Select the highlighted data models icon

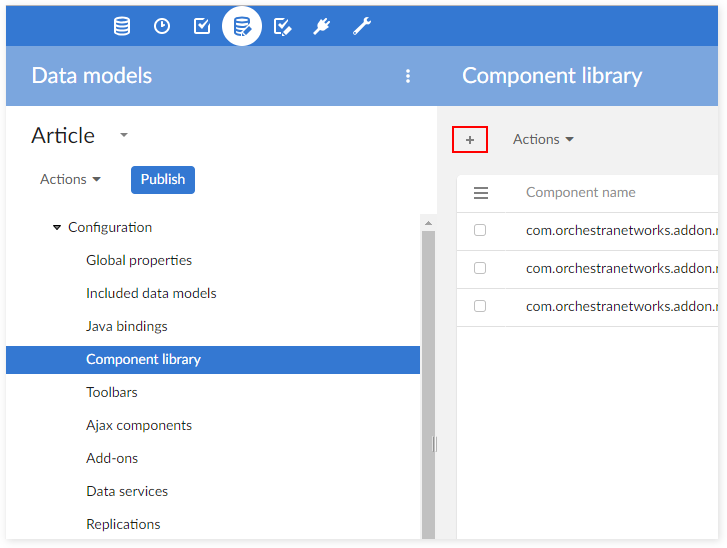pos(242,27)
